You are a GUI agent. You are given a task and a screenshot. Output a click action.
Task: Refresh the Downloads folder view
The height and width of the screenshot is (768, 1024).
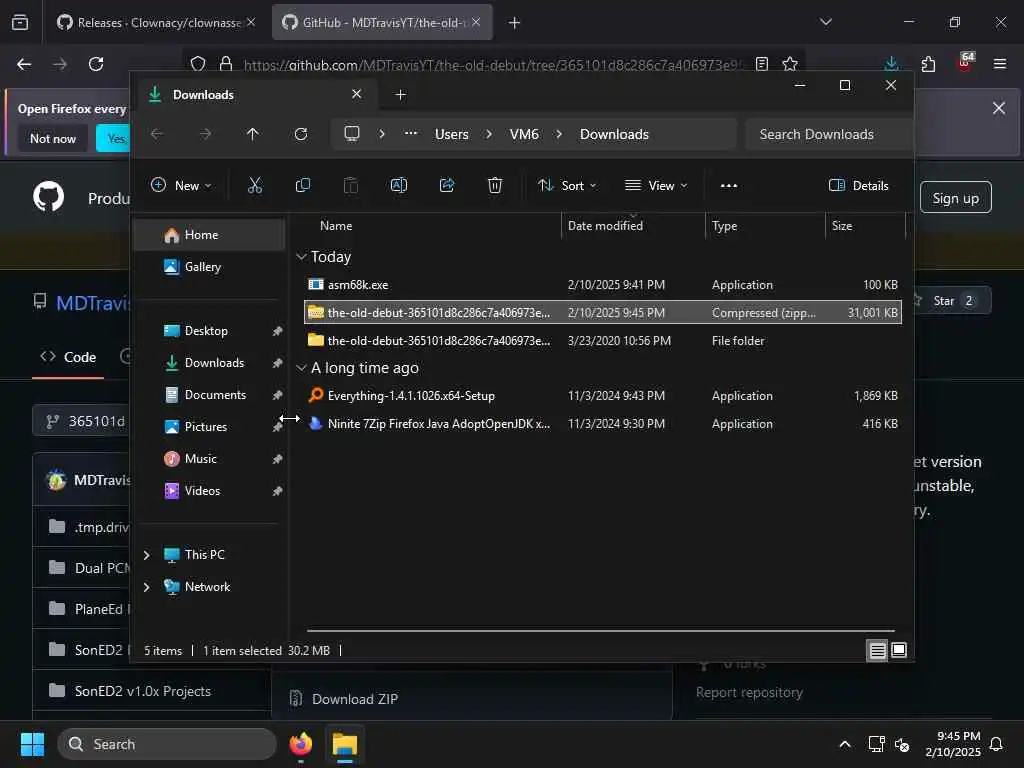click(x=301, y=134)
